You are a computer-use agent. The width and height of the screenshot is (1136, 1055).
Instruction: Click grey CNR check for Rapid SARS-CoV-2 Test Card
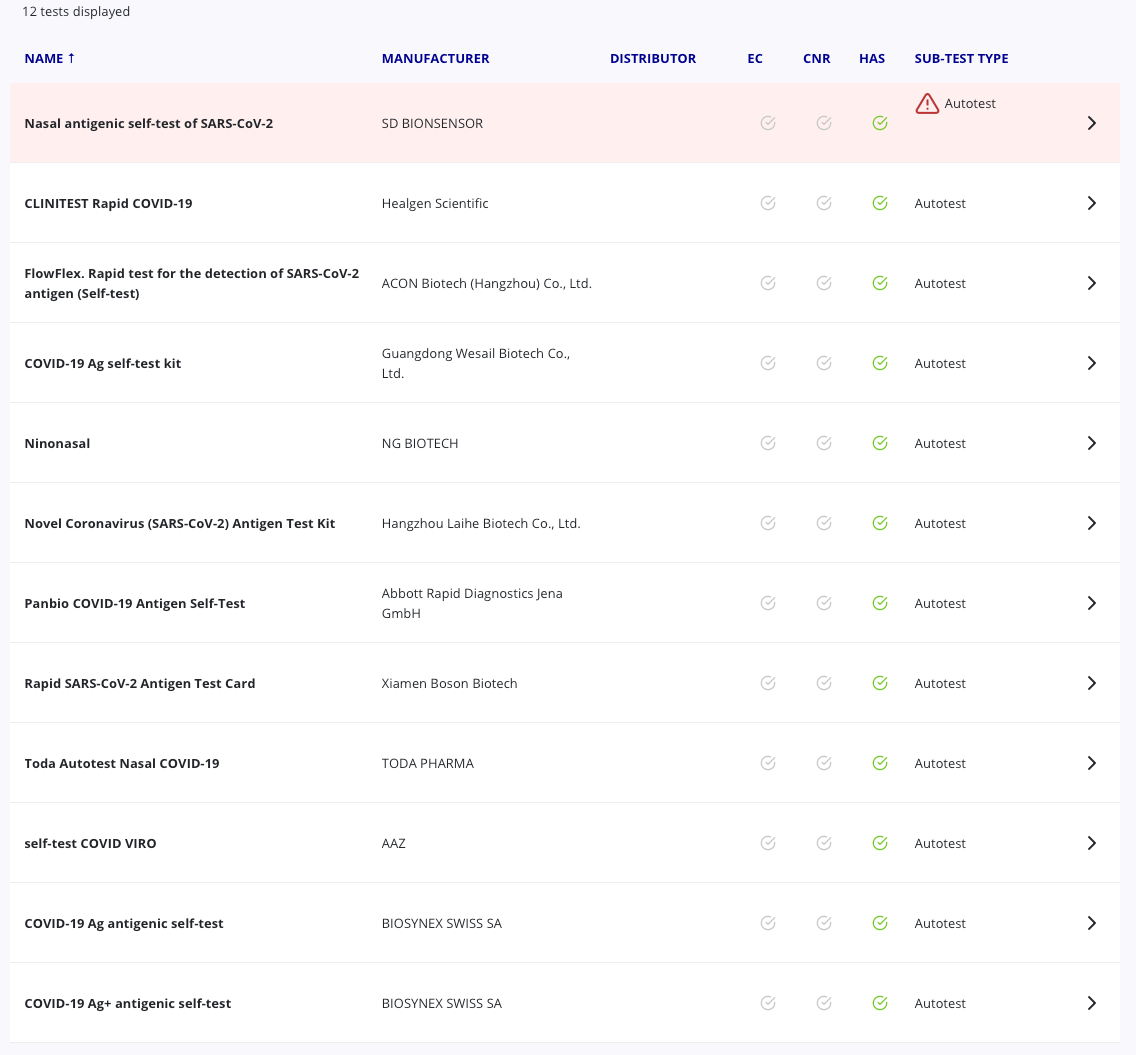click(824, 683)
